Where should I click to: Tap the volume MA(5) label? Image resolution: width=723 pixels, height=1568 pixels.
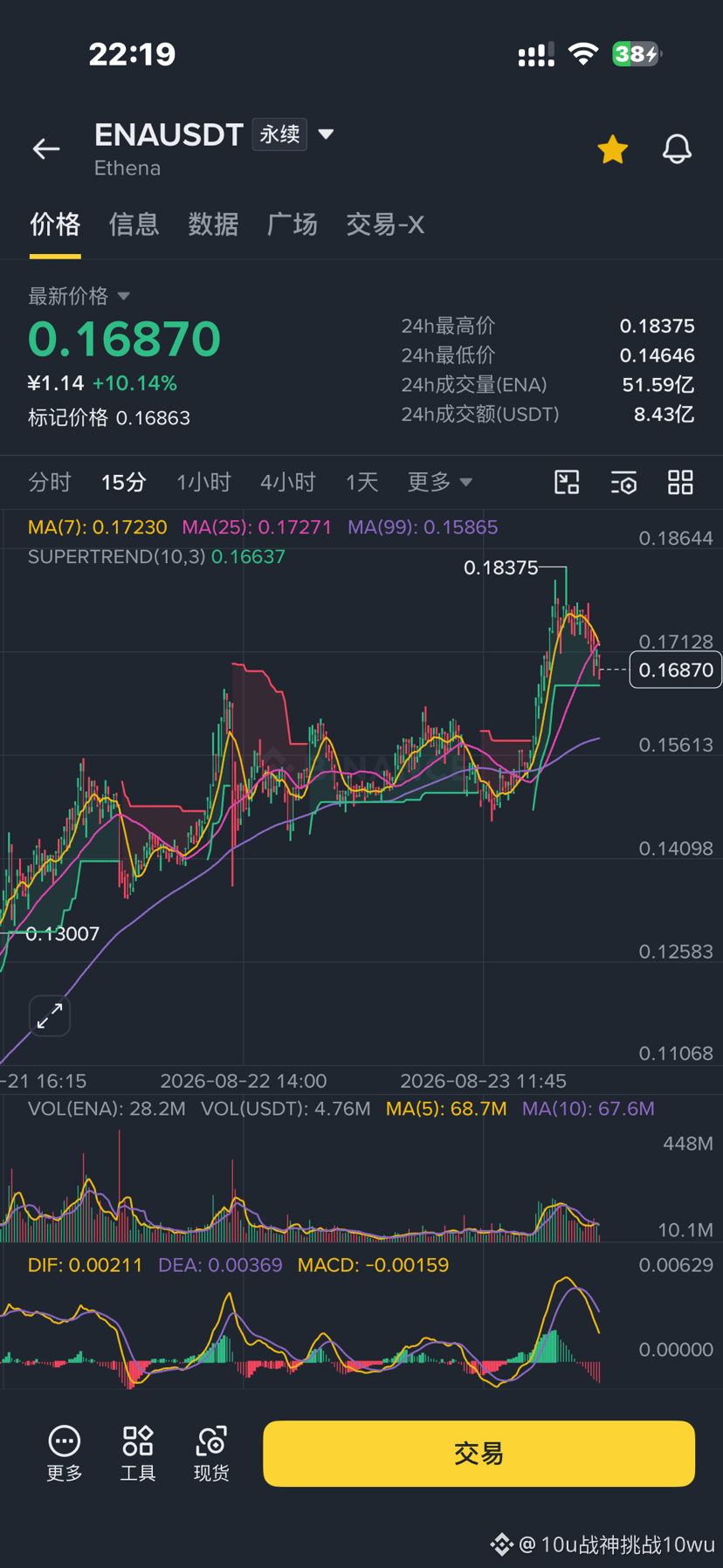point(446,1109)
